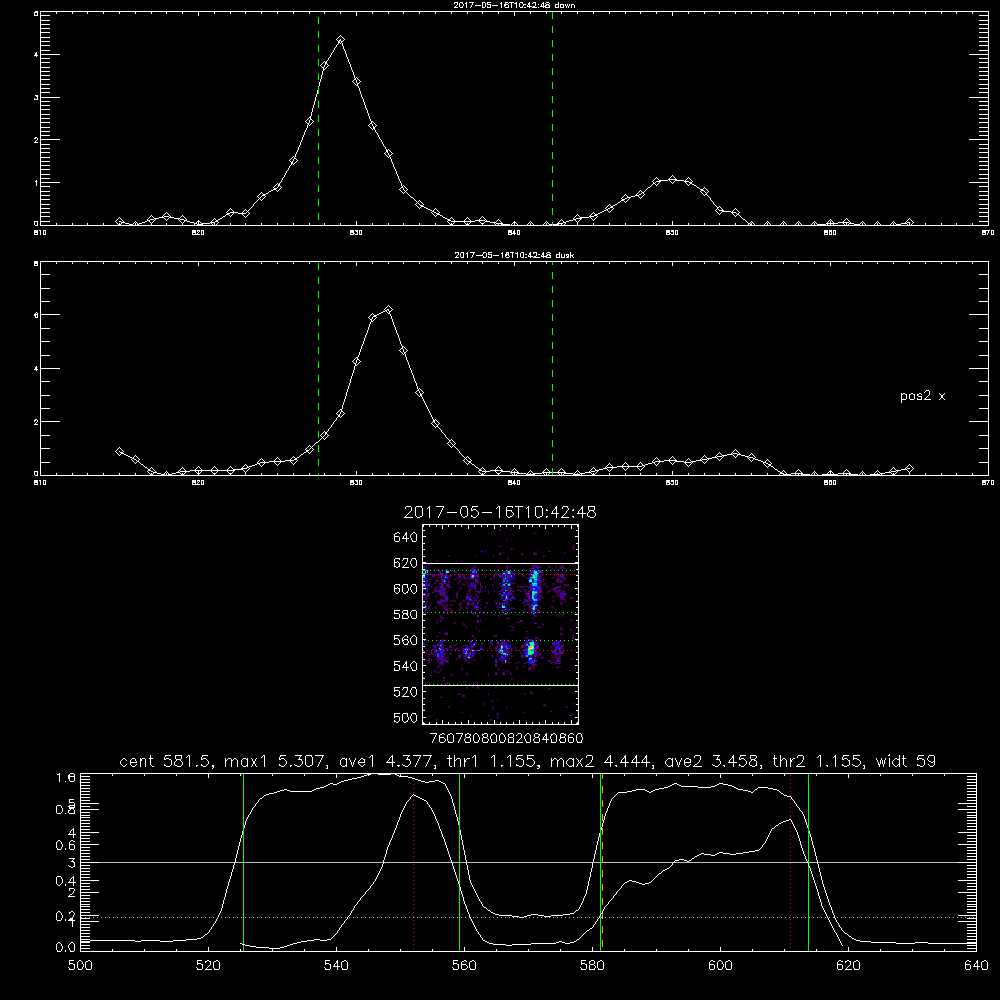Viewport: 1000px width, 1000px height.
Task: Click the bottom plot x-axis label 600
Action: [720, 966]
